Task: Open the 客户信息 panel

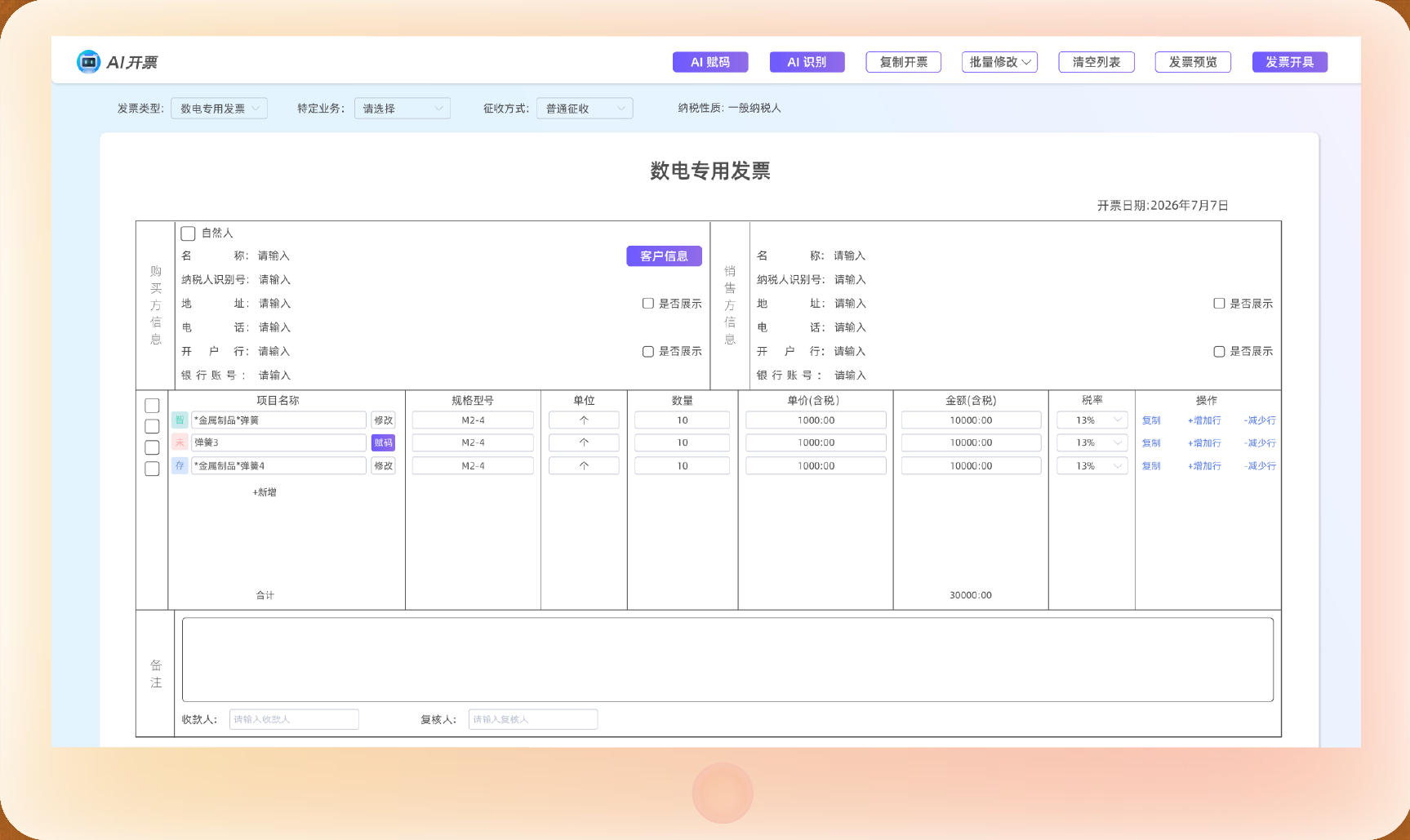Action: click(665, 256)
